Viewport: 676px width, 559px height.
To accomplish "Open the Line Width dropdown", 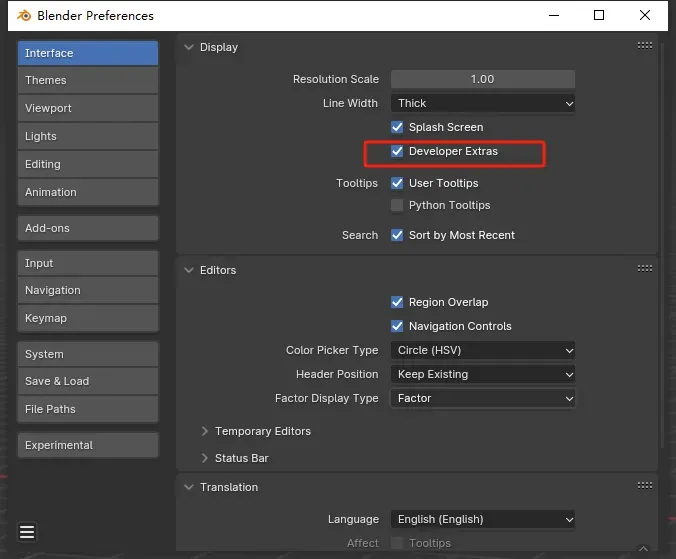I will [x=483, y=103].
